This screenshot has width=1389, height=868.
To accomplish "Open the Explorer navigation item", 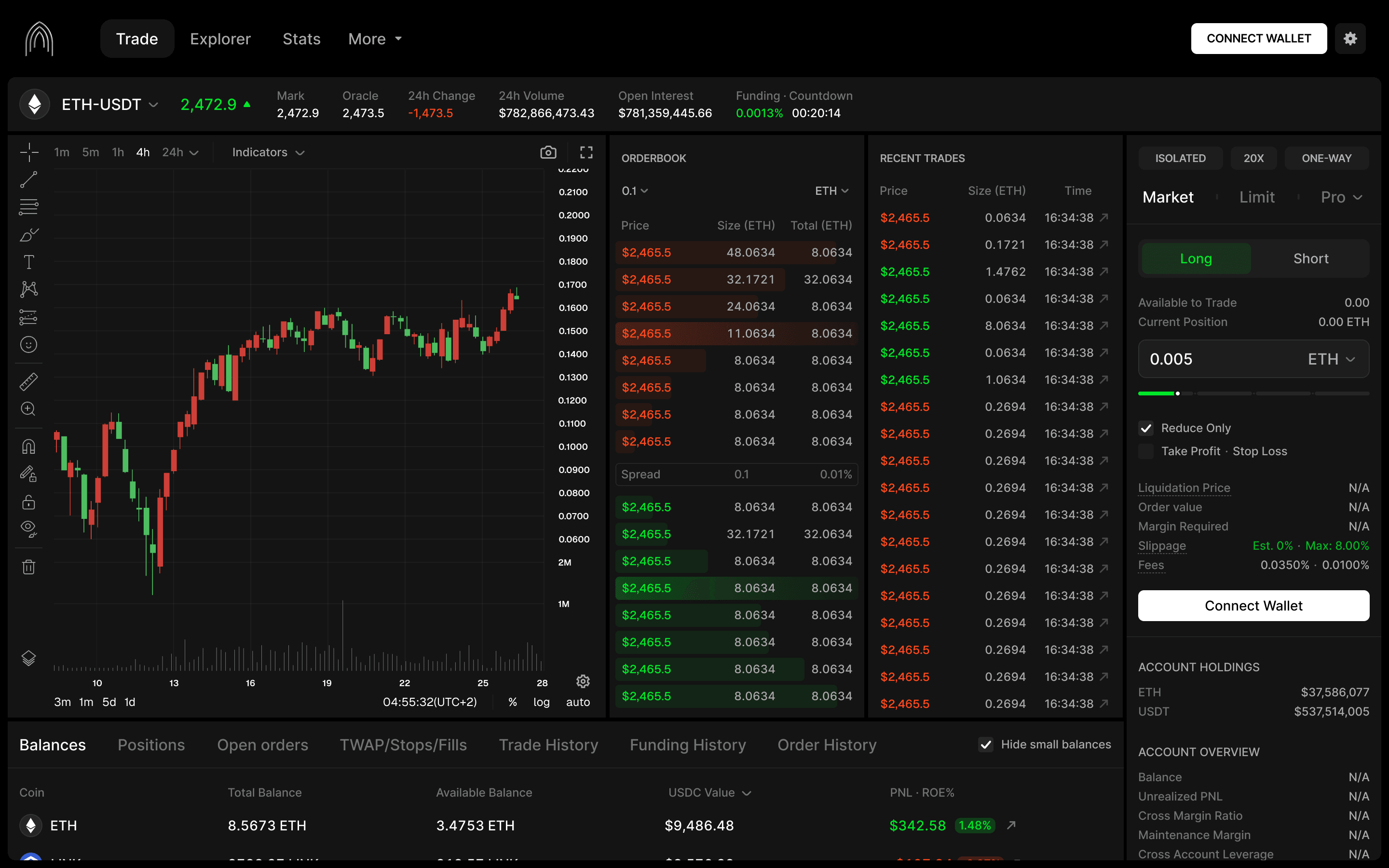I will pos(220,39).
